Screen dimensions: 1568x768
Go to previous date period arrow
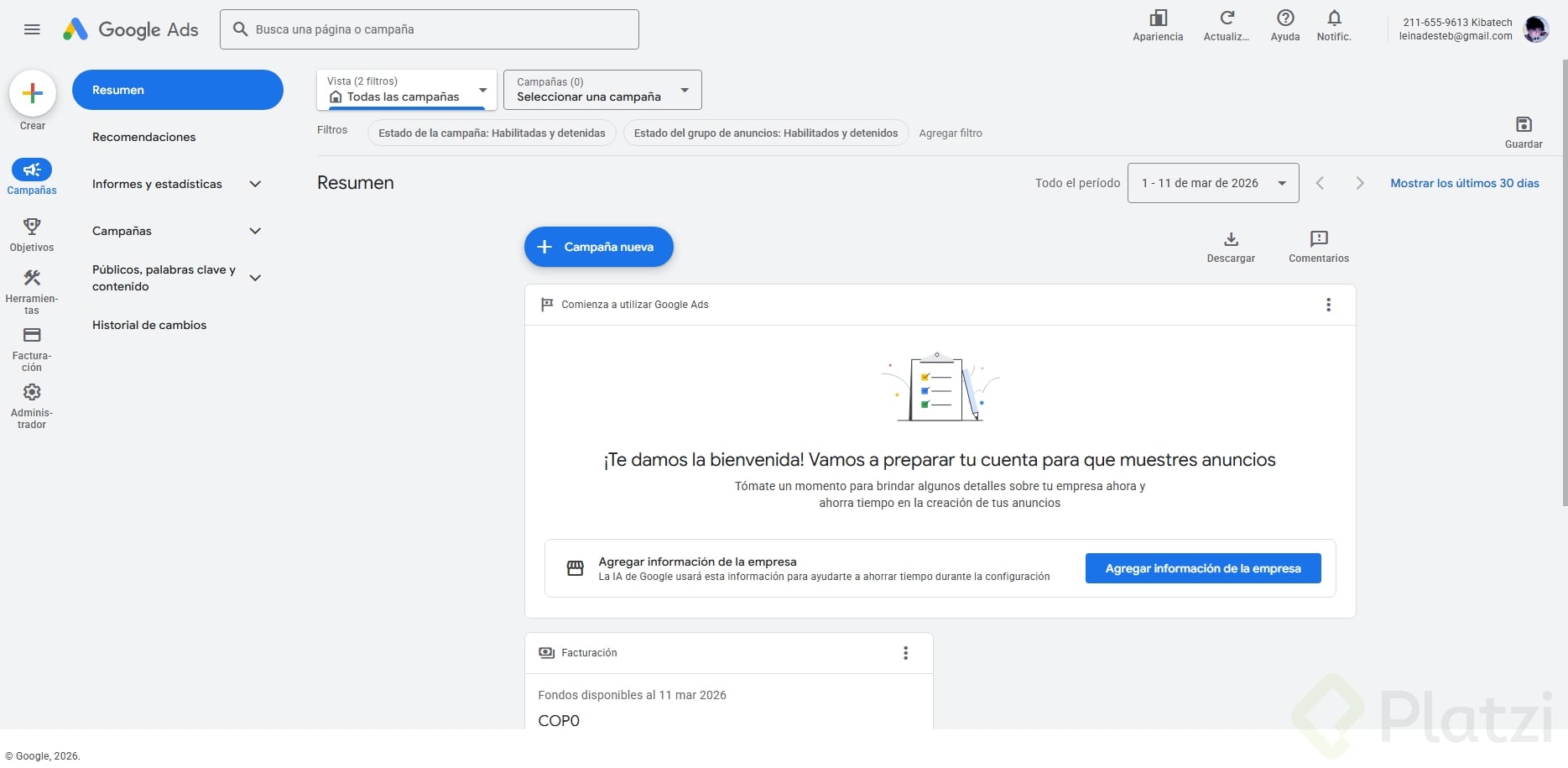coord(1320,183)
